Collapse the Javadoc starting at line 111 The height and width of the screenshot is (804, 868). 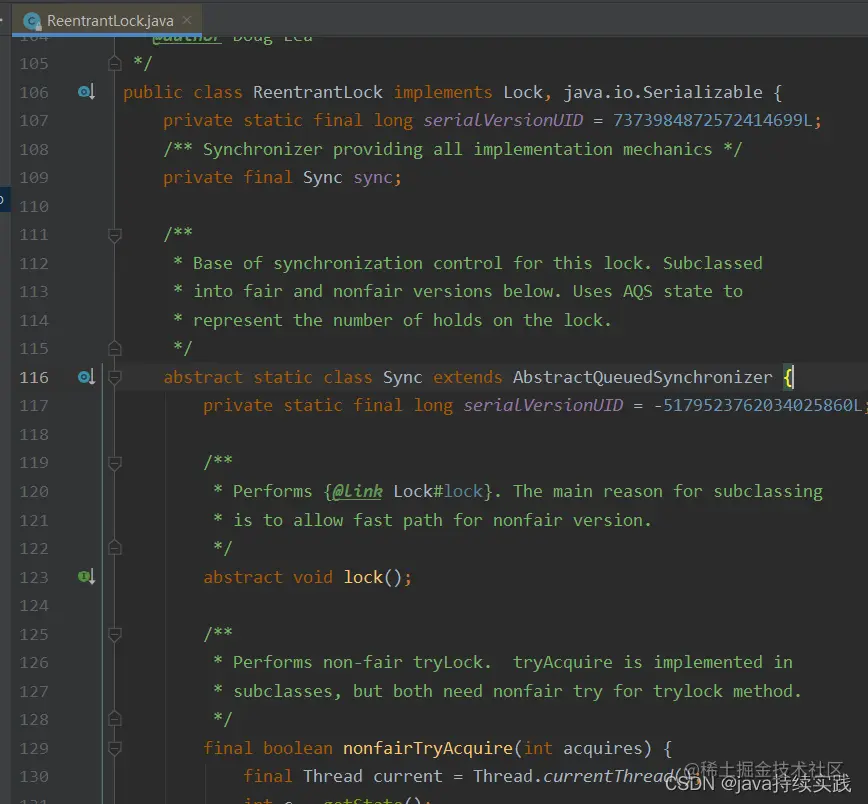(115, 235)
